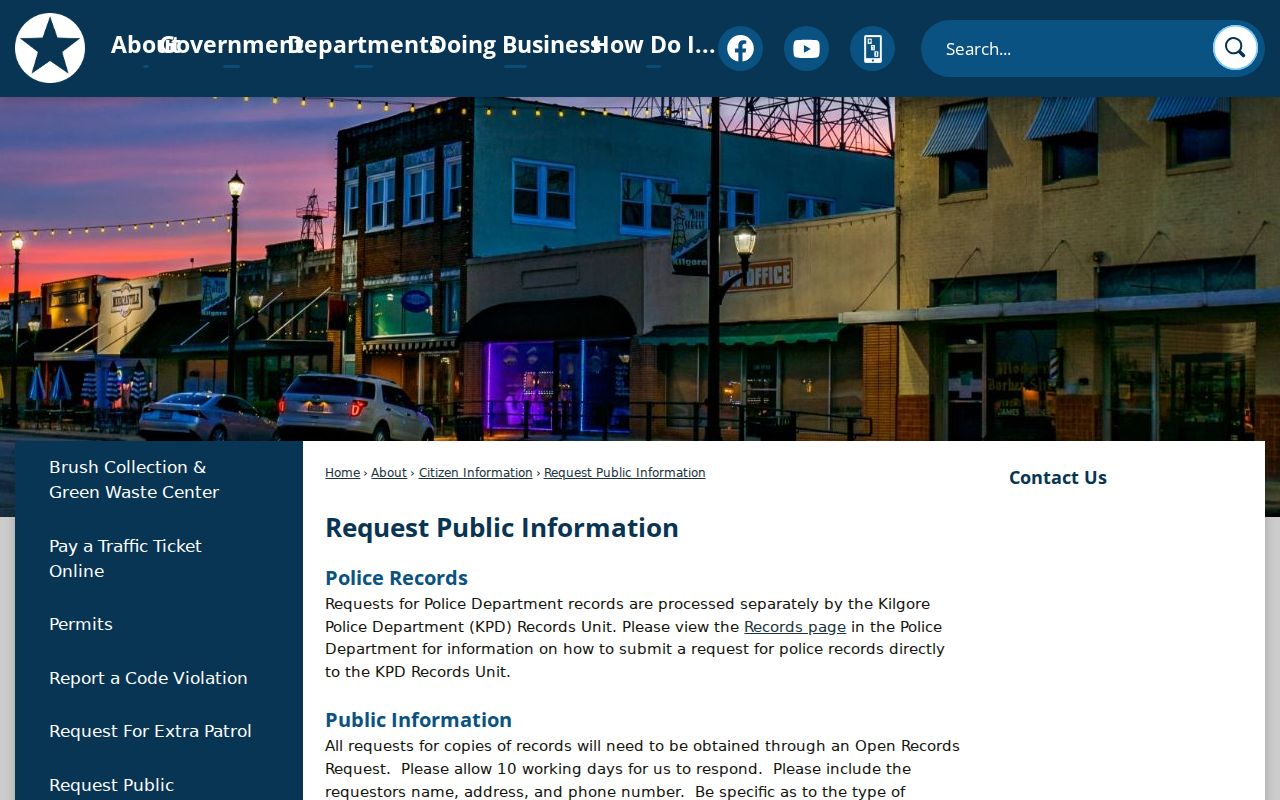The height and width of the screenshot is (800, 1280).
Task: Click the Contact Us heading
Action: click(x=1058, y=478)
